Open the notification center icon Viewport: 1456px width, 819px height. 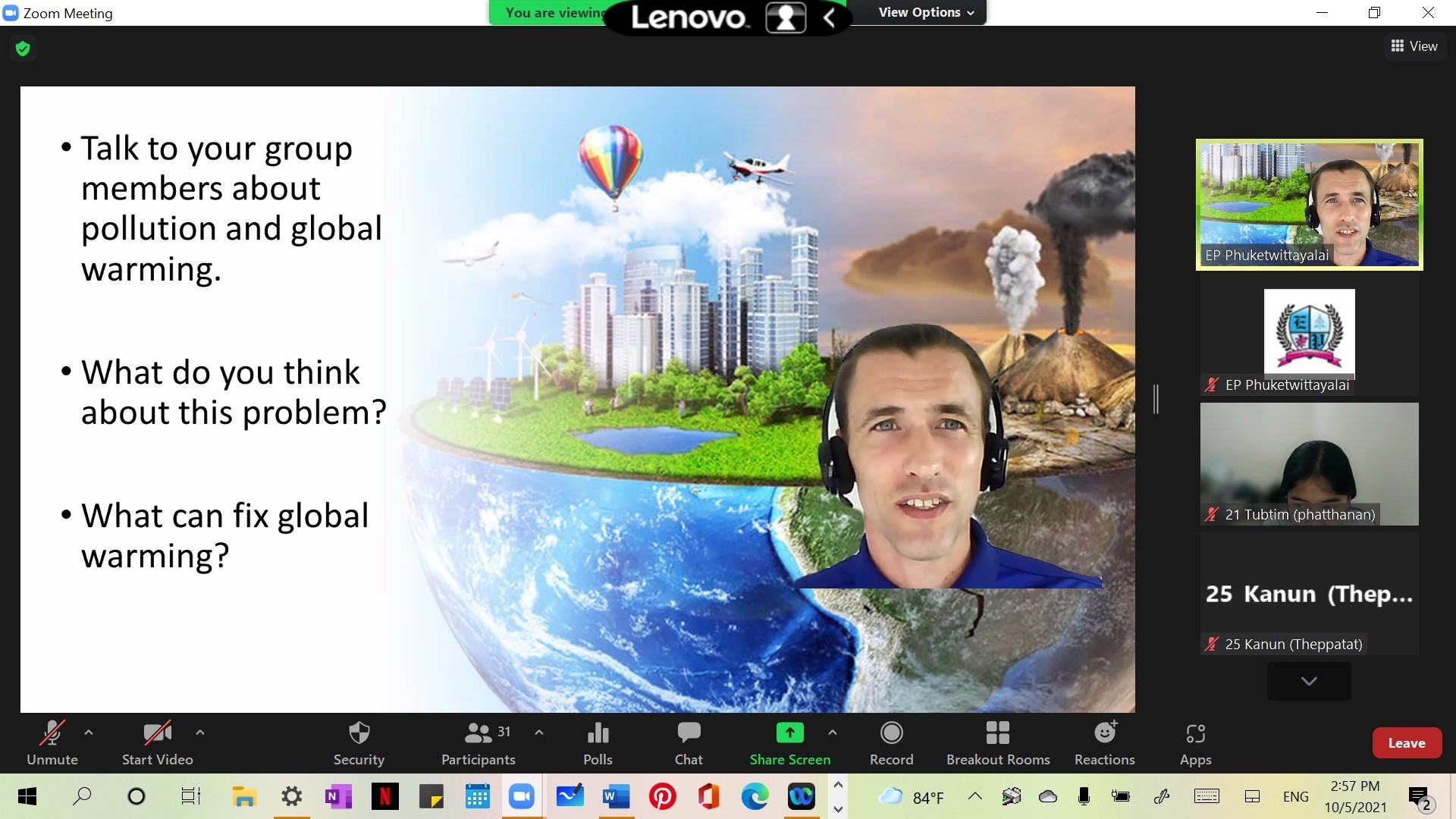[x=1420, y=798]
